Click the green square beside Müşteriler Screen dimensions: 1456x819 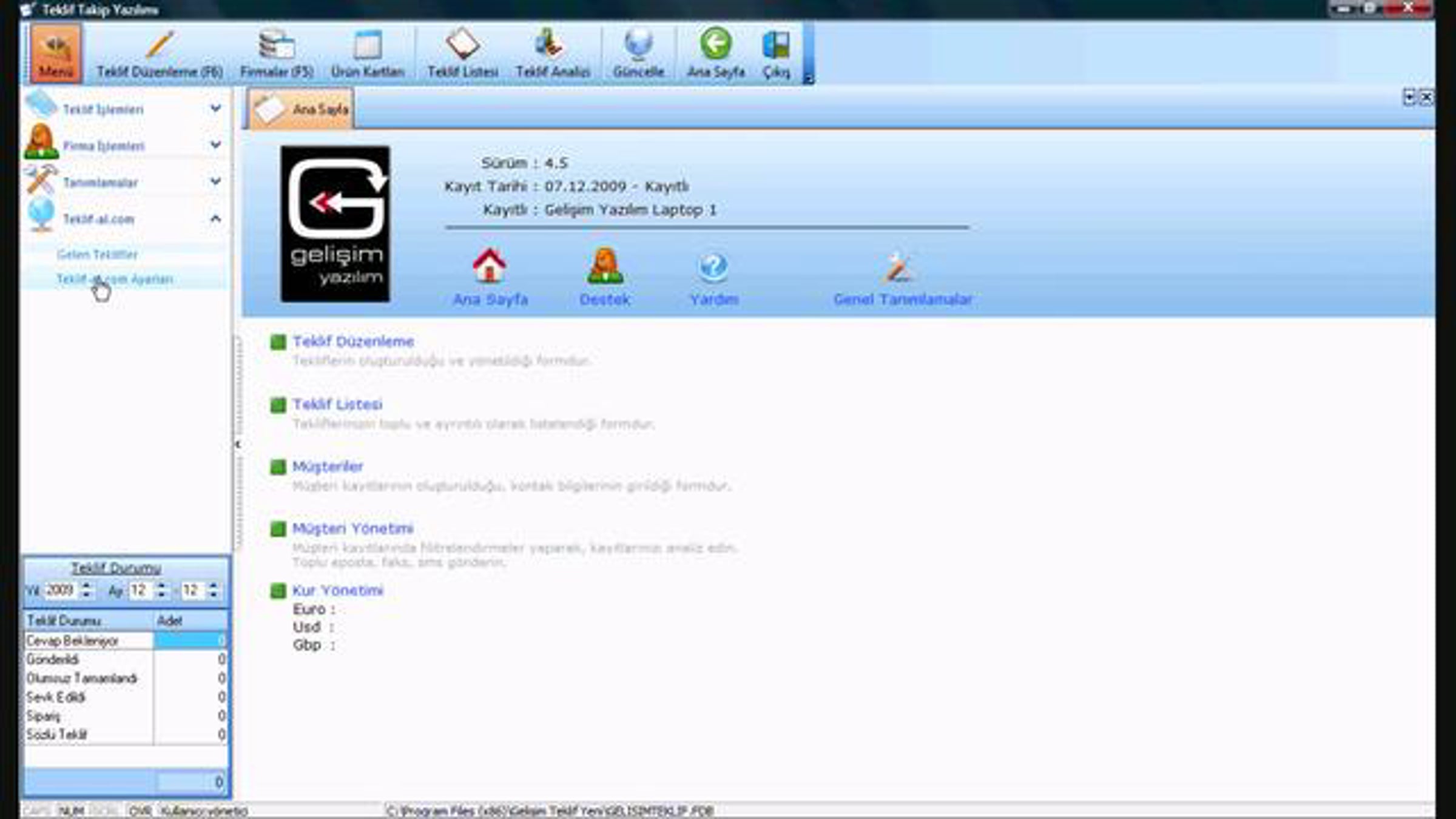[278, 467]
